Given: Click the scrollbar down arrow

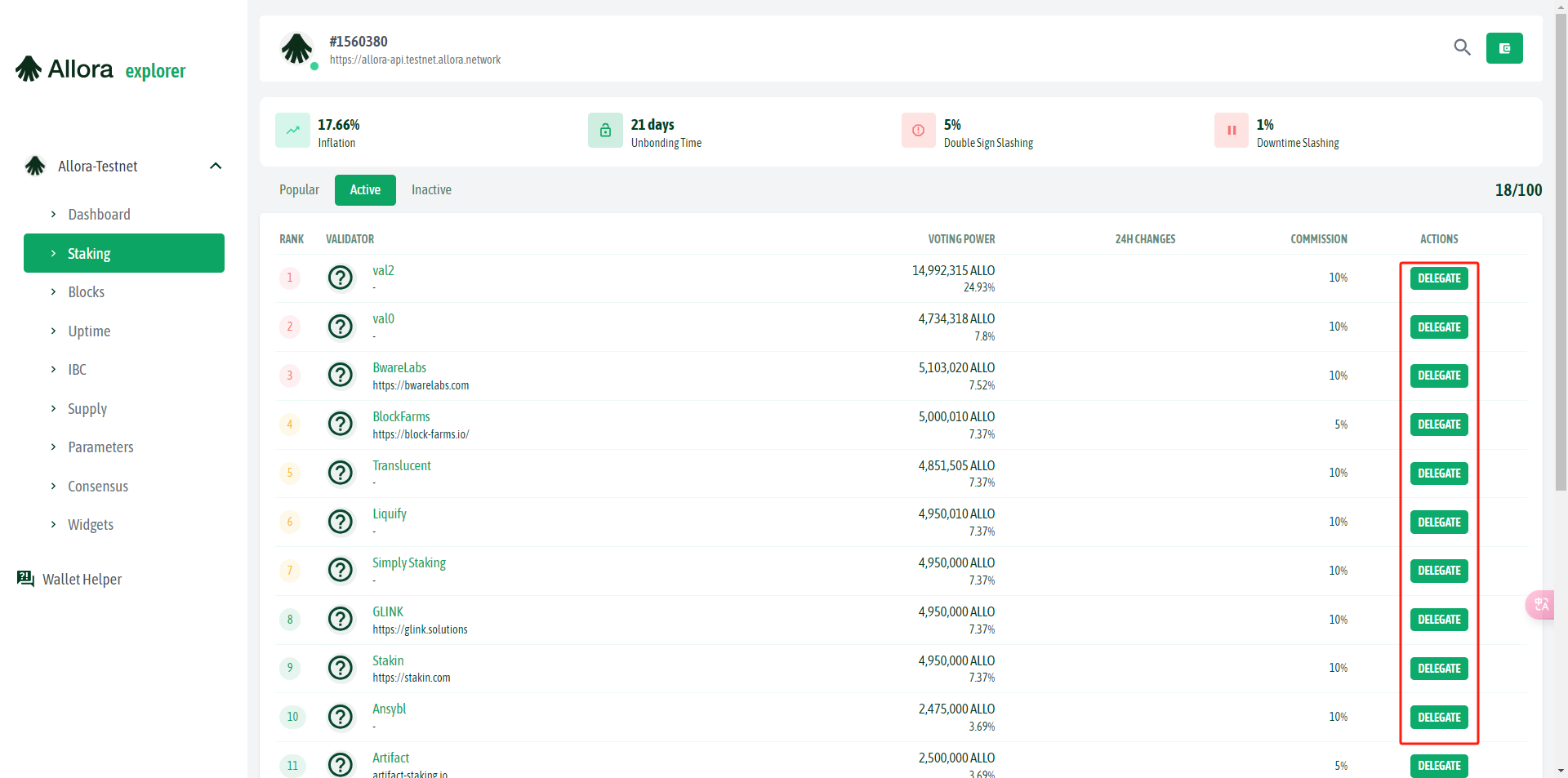Looking at the screenshot, I should [1561, 771].
